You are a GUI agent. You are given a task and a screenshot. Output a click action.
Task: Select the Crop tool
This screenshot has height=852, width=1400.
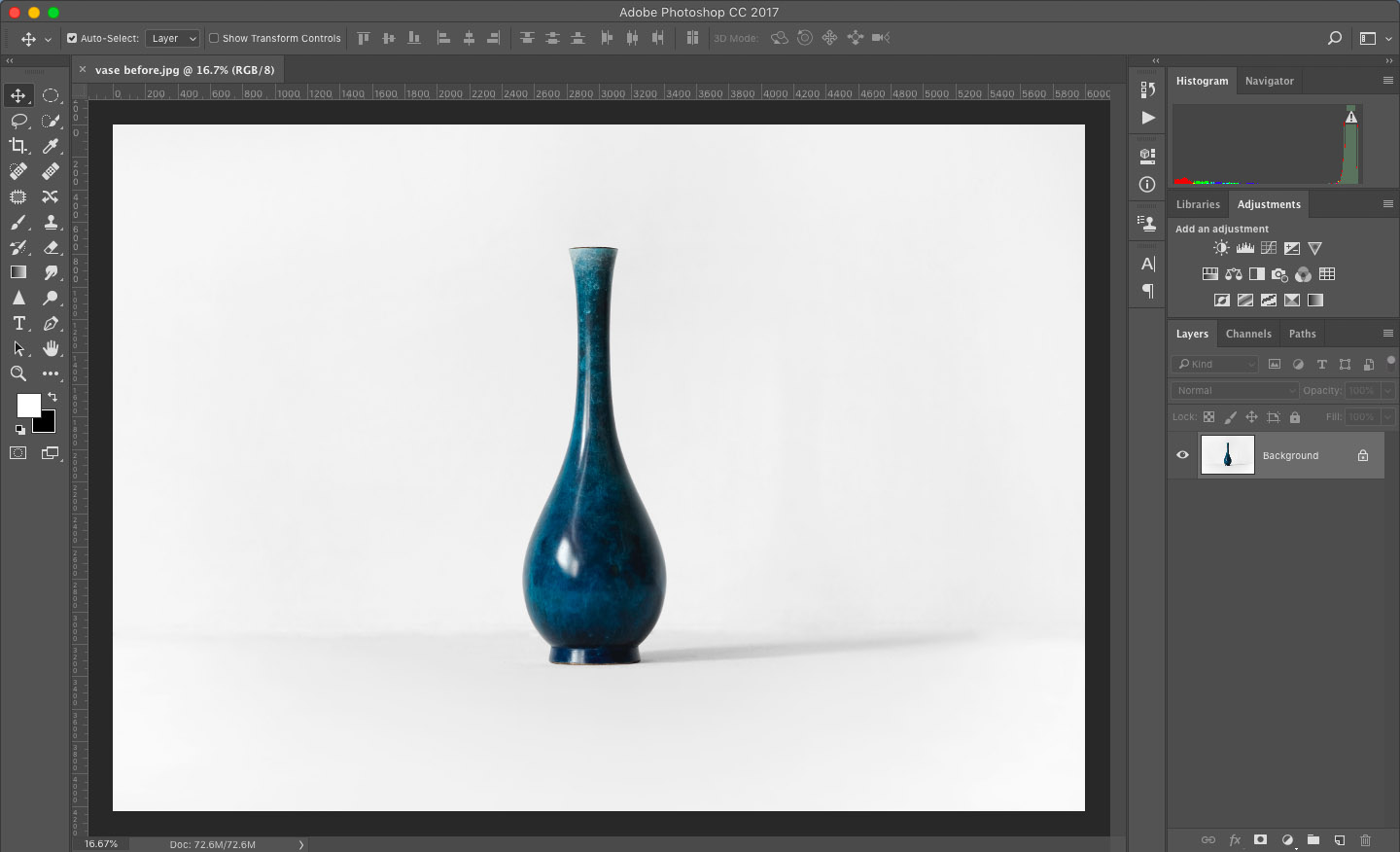pyautogui.click(x=18, y=146)
